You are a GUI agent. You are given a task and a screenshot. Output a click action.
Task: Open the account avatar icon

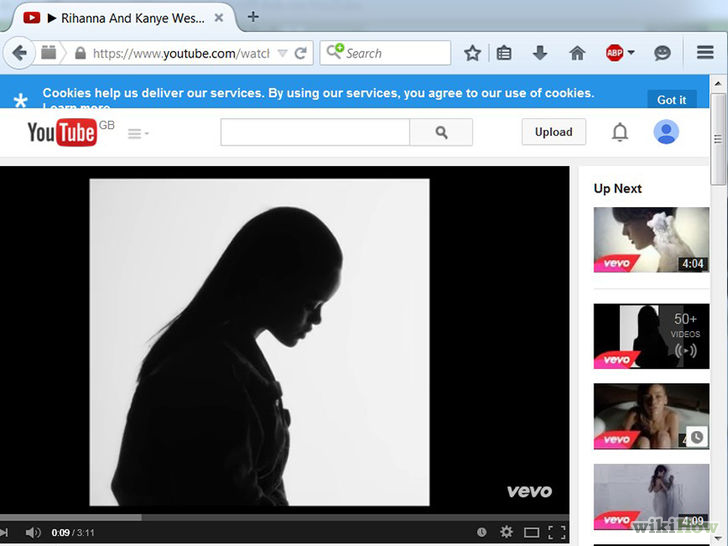[x=666, y=132]
